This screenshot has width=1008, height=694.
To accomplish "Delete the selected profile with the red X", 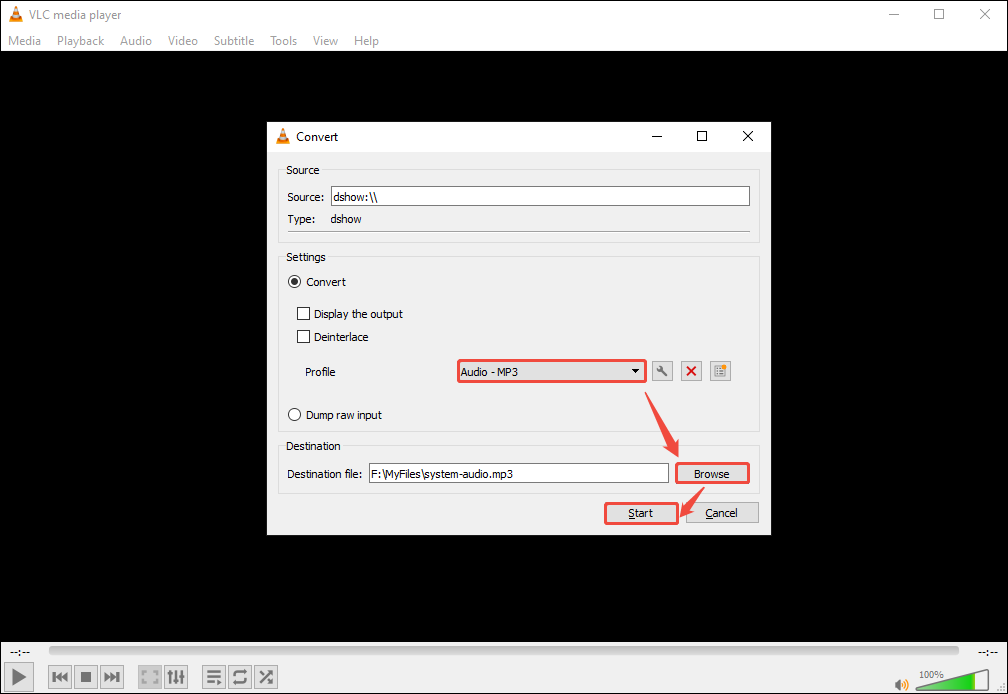I will (x=691, y=371).
